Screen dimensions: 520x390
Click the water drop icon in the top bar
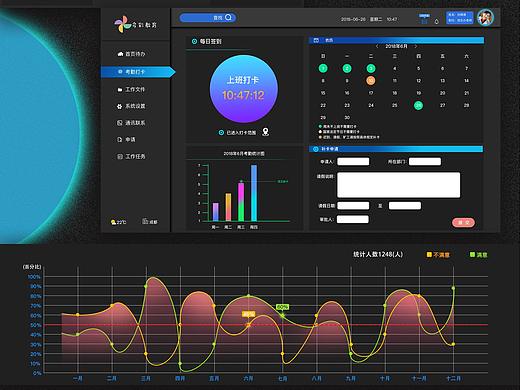(x=437, y=21)
